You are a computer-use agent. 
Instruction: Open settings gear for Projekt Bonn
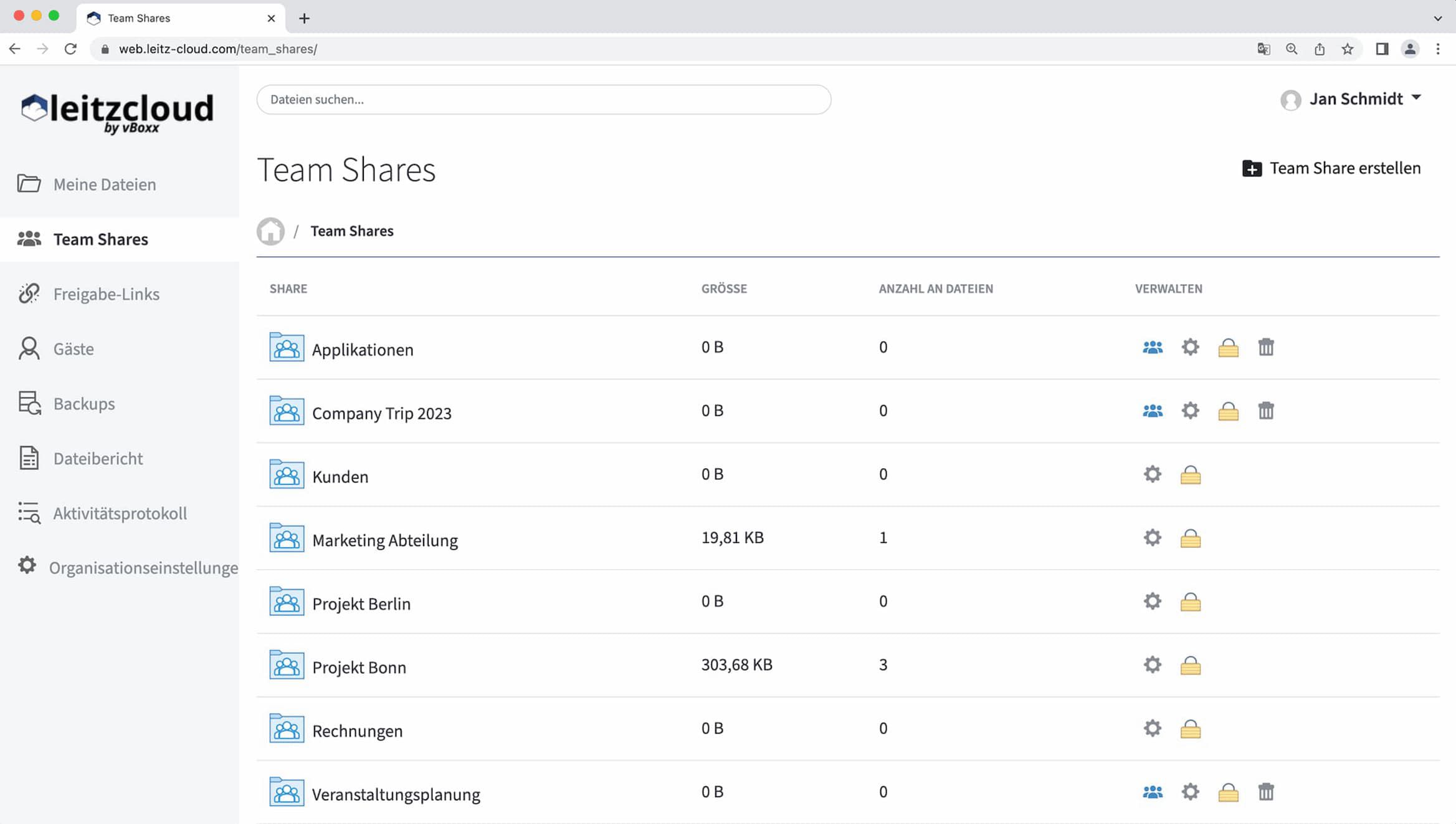1152,664
